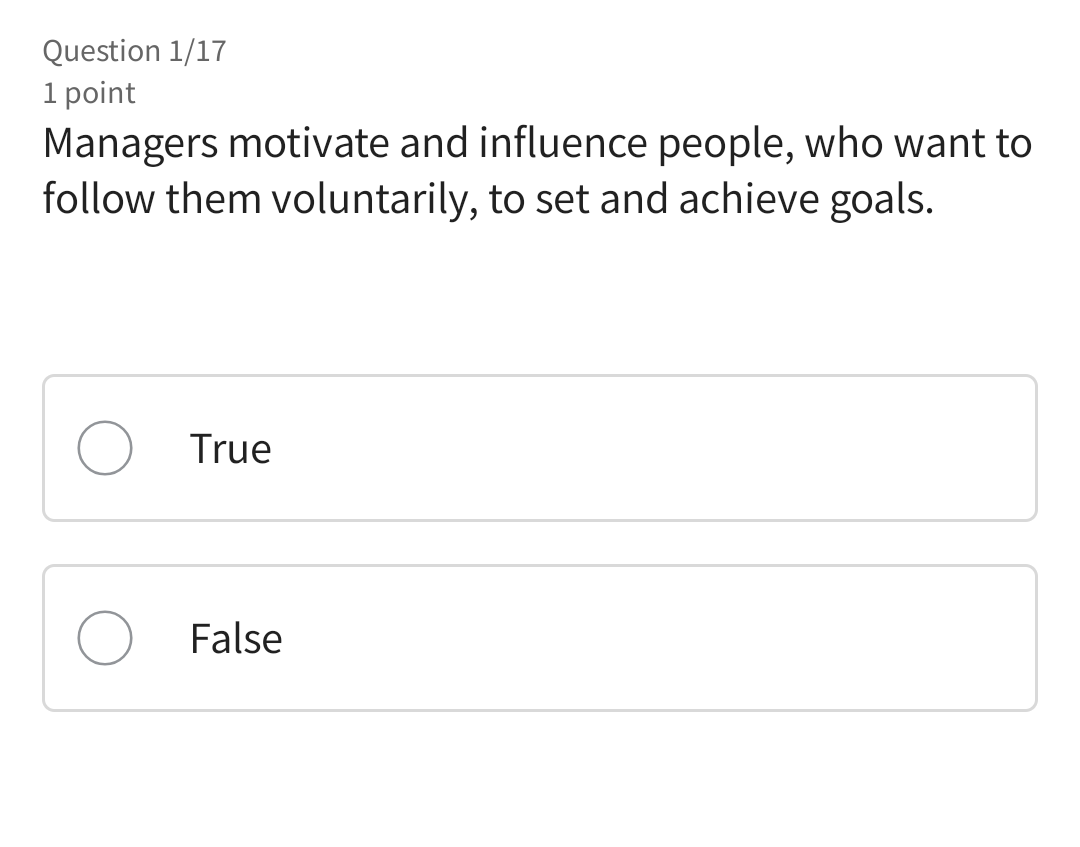Click the question statement text
Screen dimensions: 1080x847
point(536,171)
